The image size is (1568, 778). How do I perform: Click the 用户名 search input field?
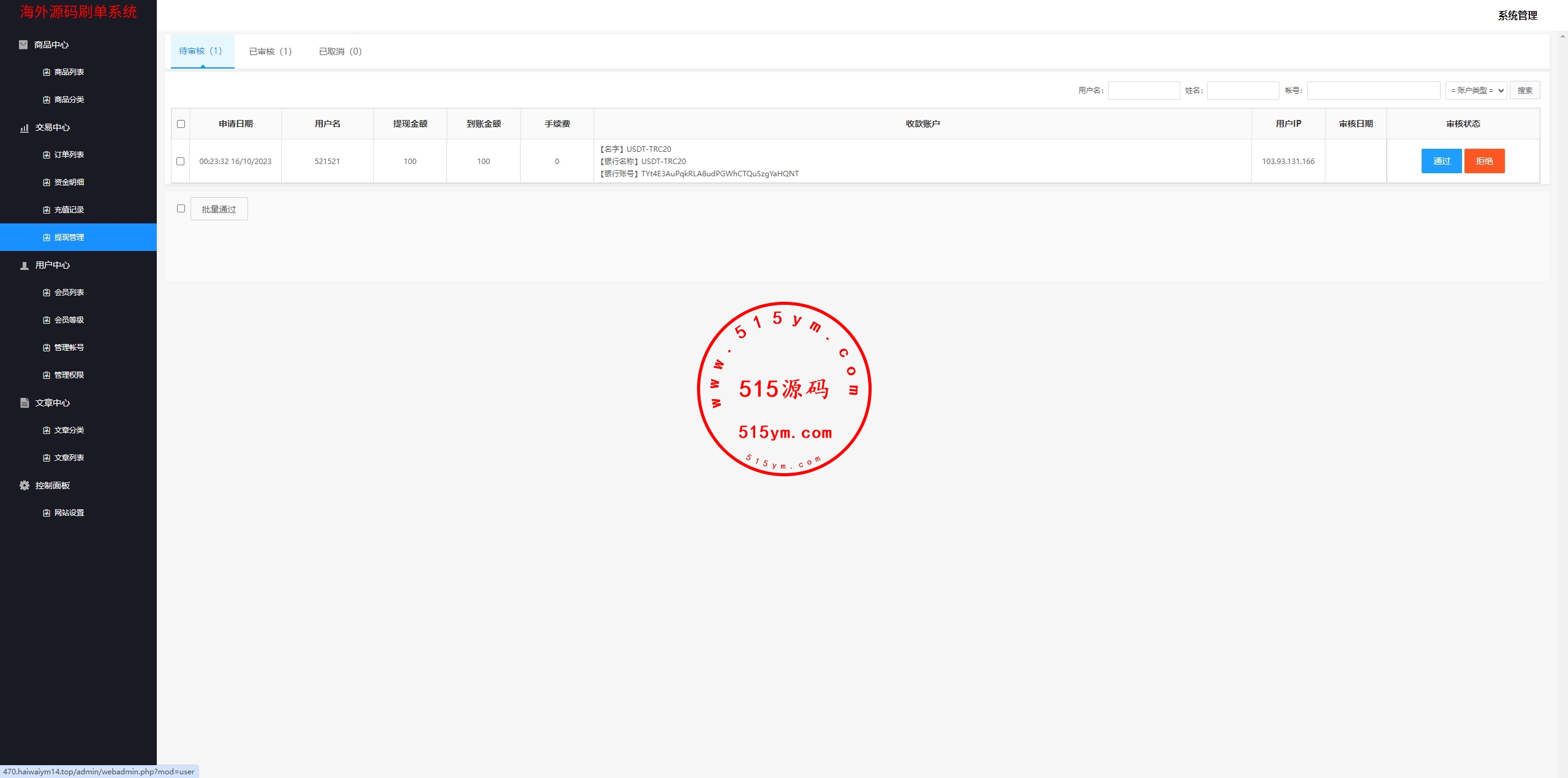(1144, 91)
